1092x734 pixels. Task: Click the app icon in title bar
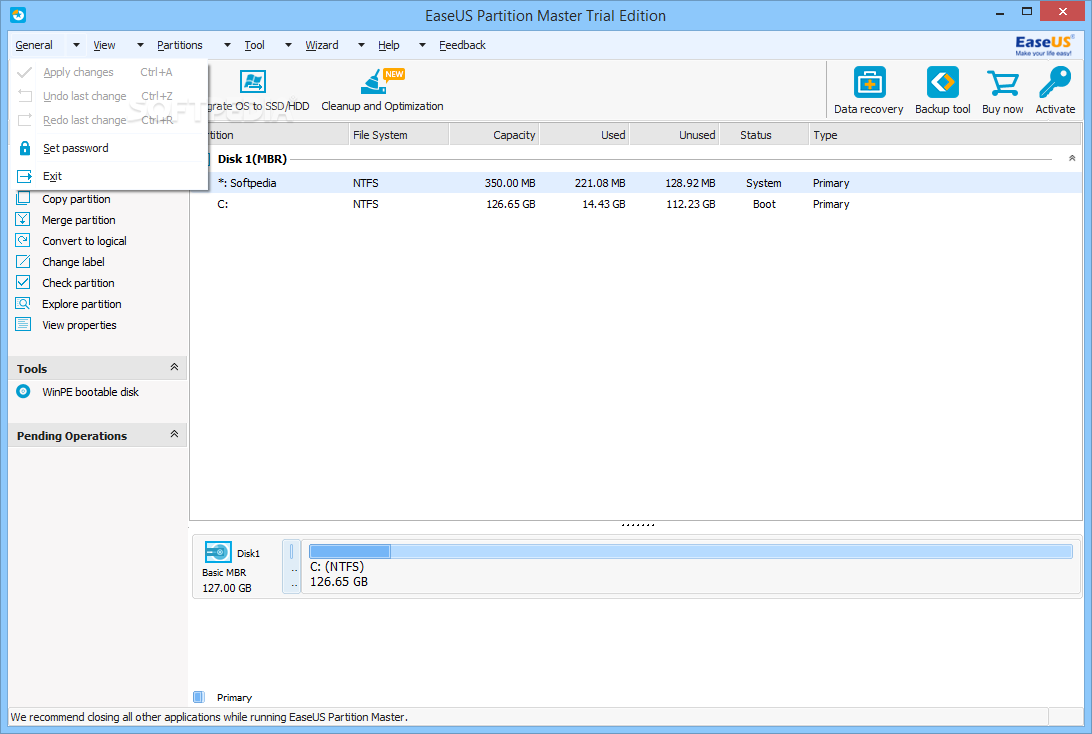[18, 15]
